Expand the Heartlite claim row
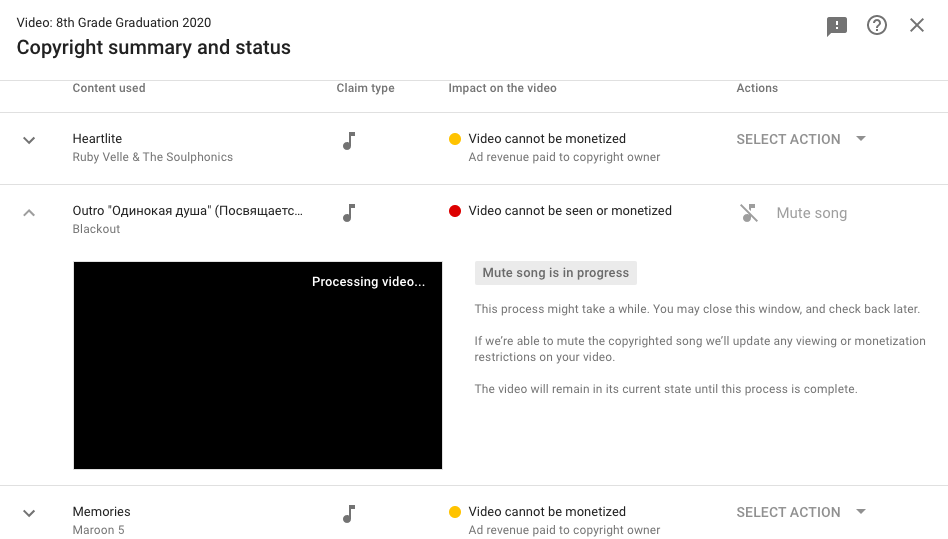 pos(29,140)
